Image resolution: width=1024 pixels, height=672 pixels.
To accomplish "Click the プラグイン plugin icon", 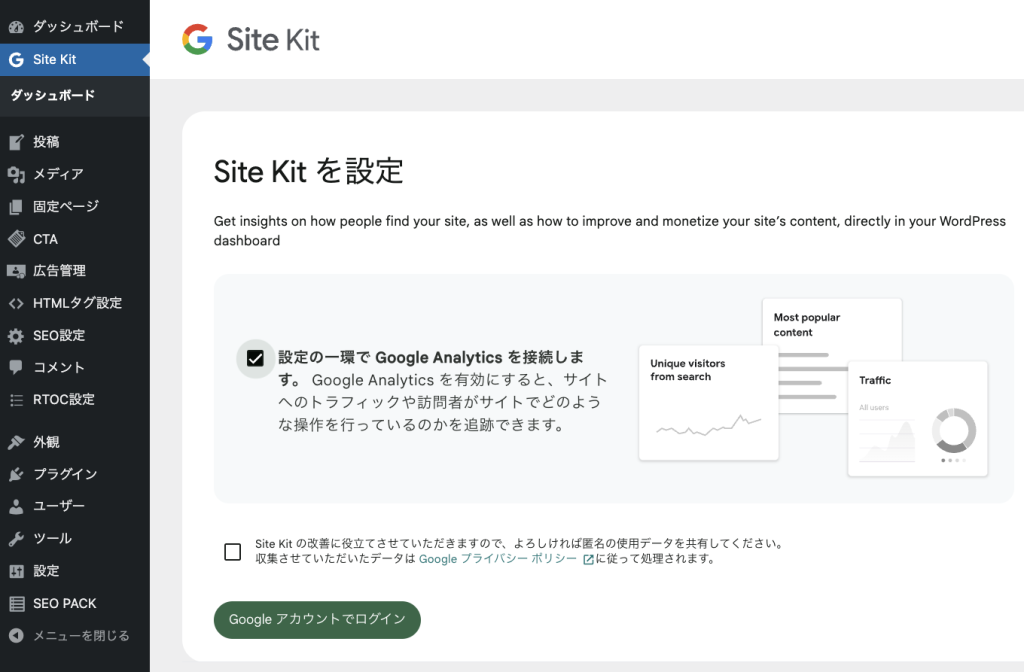I will pos(15,473).
